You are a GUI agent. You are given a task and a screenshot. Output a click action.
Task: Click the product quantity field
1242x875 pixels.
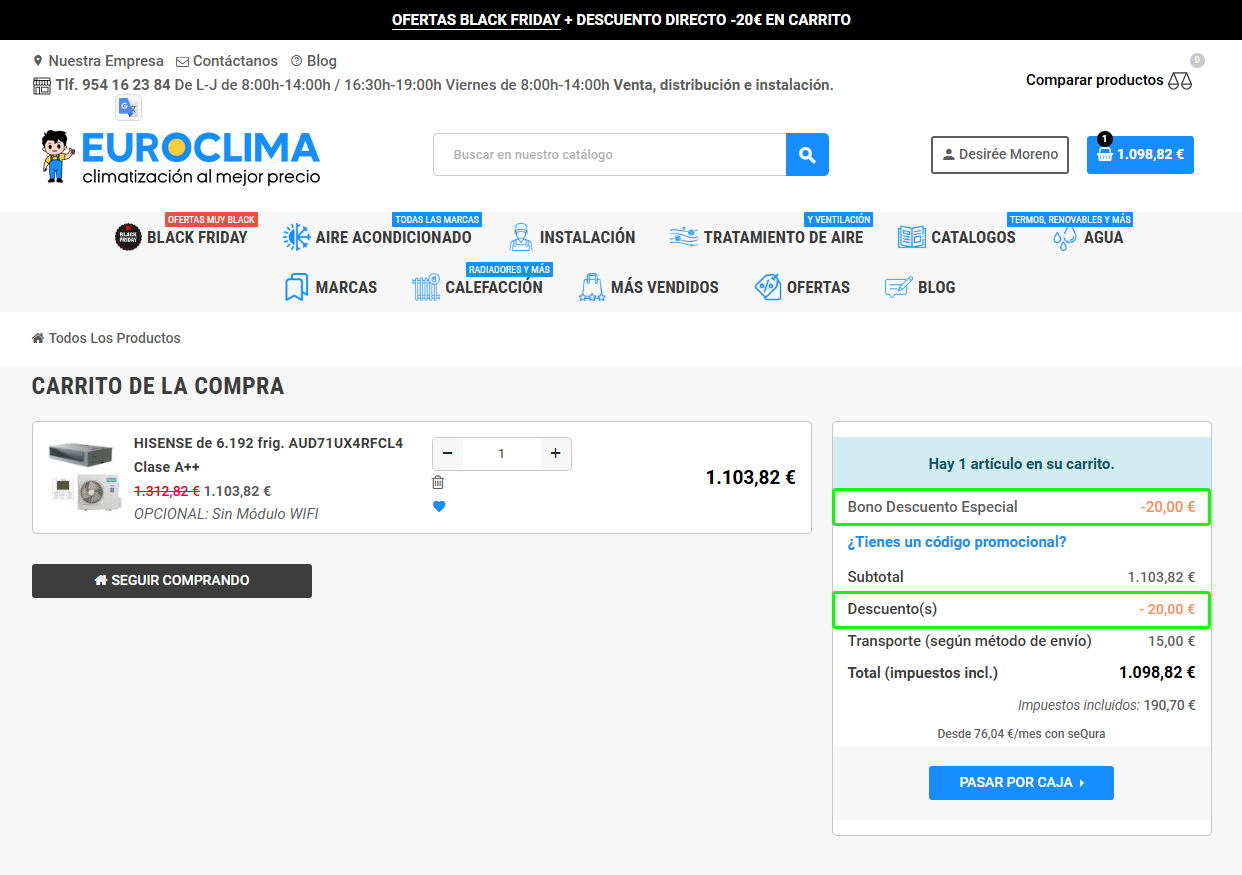501,454
